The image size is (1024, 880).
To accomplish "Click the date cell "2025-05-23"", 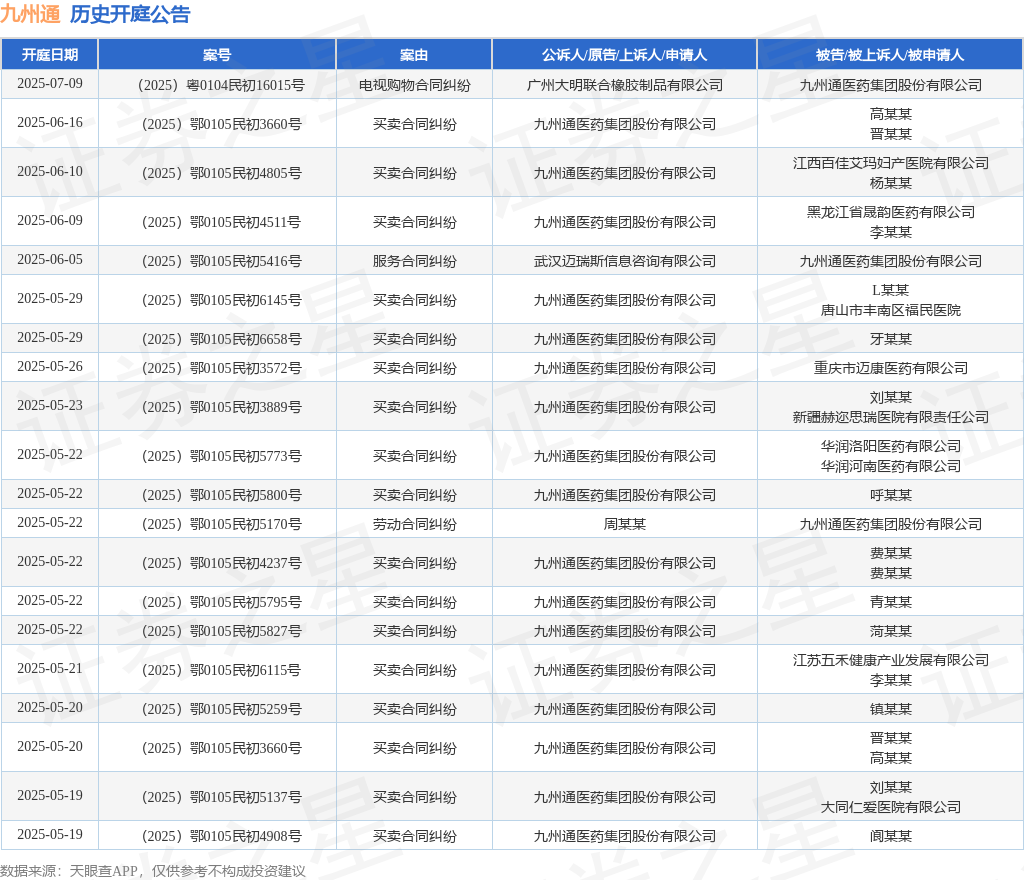I will point(50,406).
